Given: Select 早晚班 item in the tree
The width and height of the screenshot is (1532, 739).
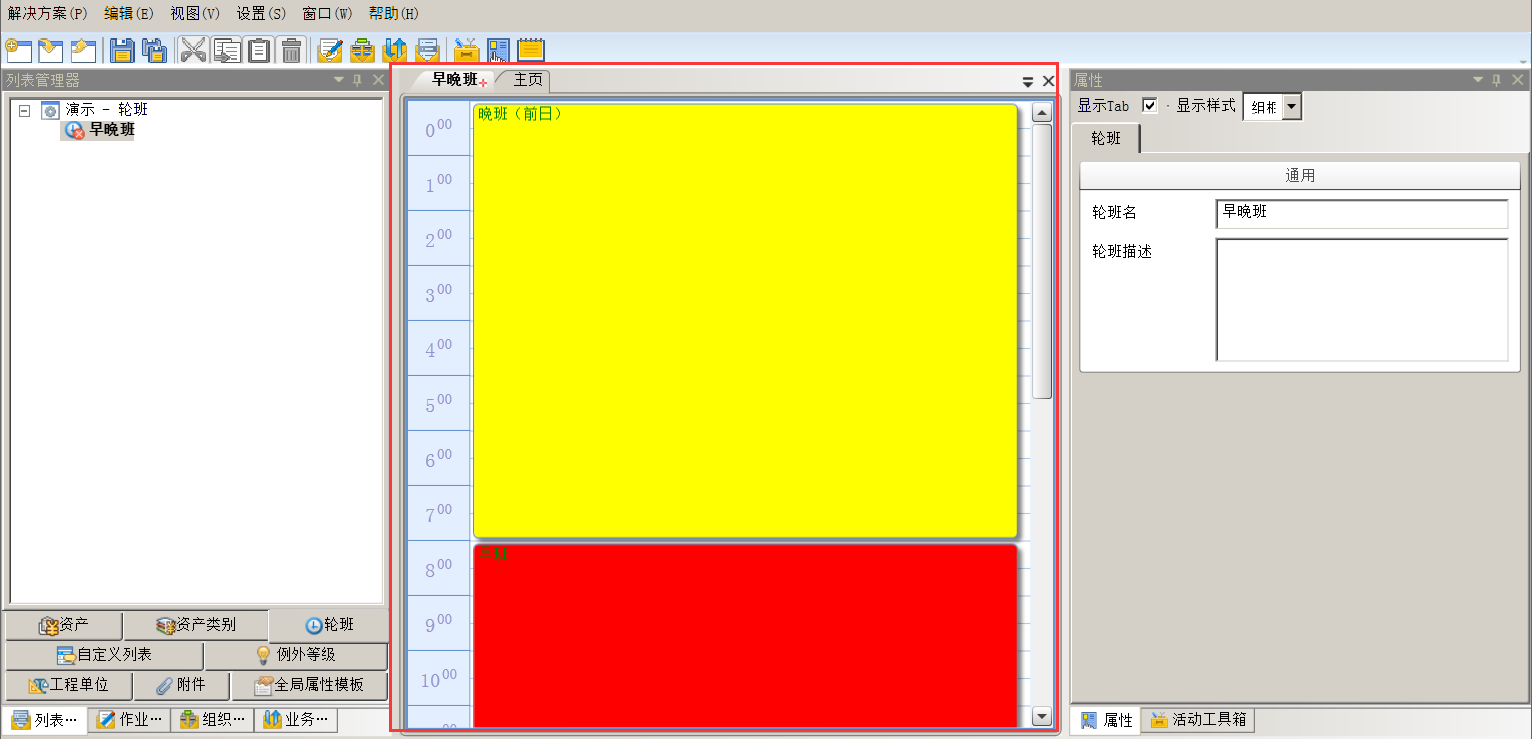Looking at the screenshot, I should (x=111, y=130).
